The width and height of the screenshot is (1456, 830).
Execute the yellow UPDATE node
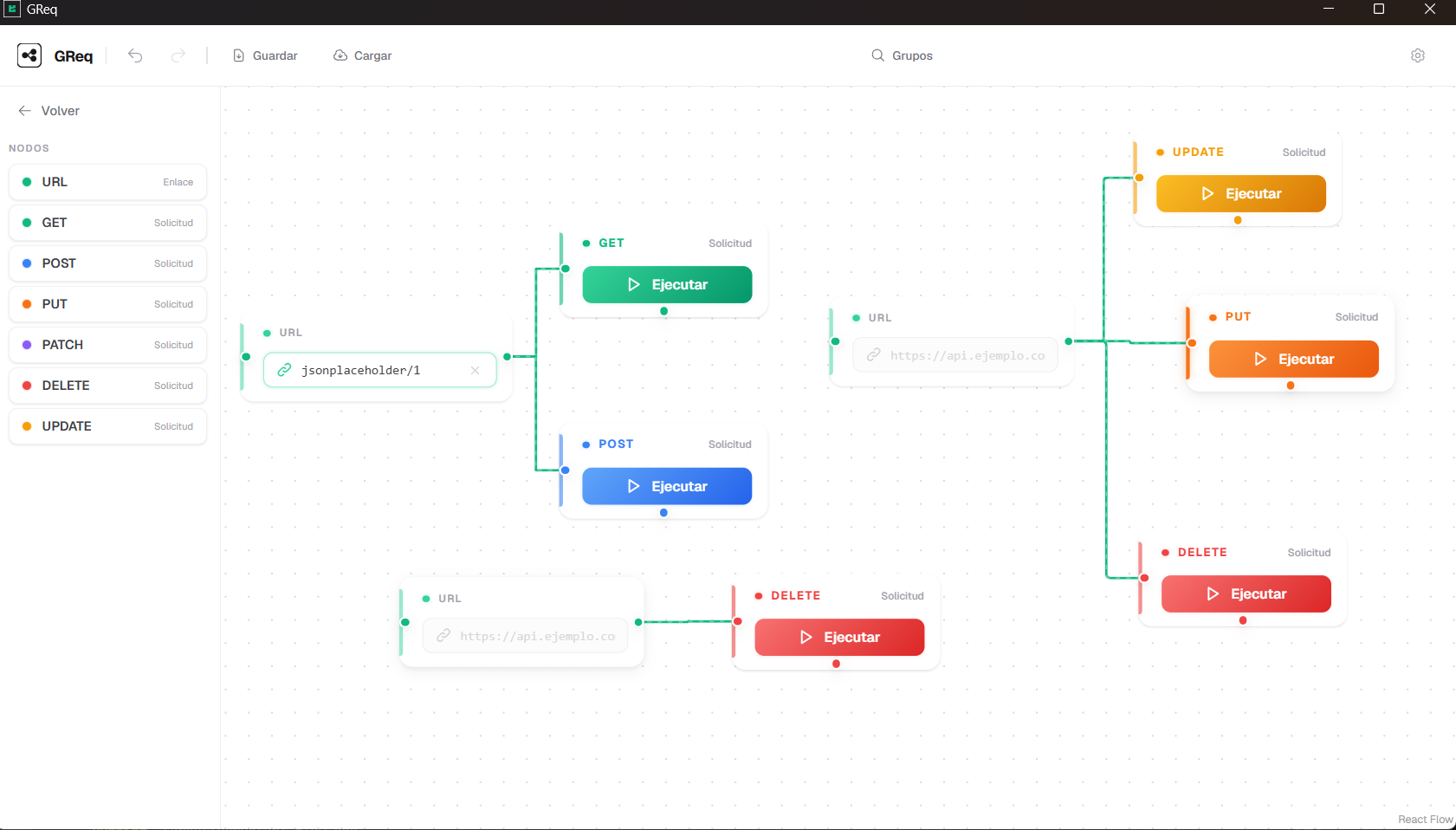tap(1240, 193)
